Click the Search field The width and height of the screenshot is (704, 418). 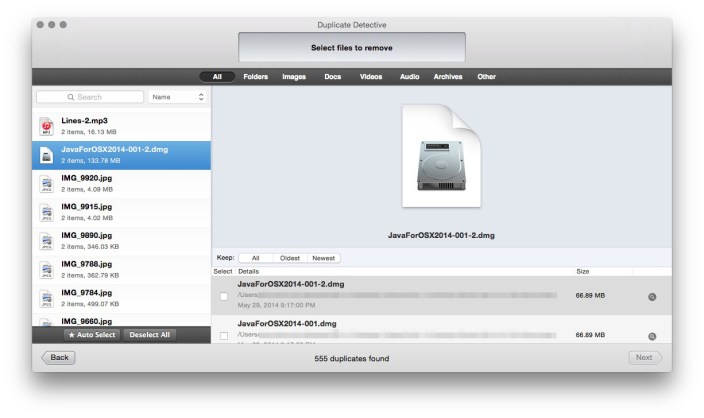[90, 97]
